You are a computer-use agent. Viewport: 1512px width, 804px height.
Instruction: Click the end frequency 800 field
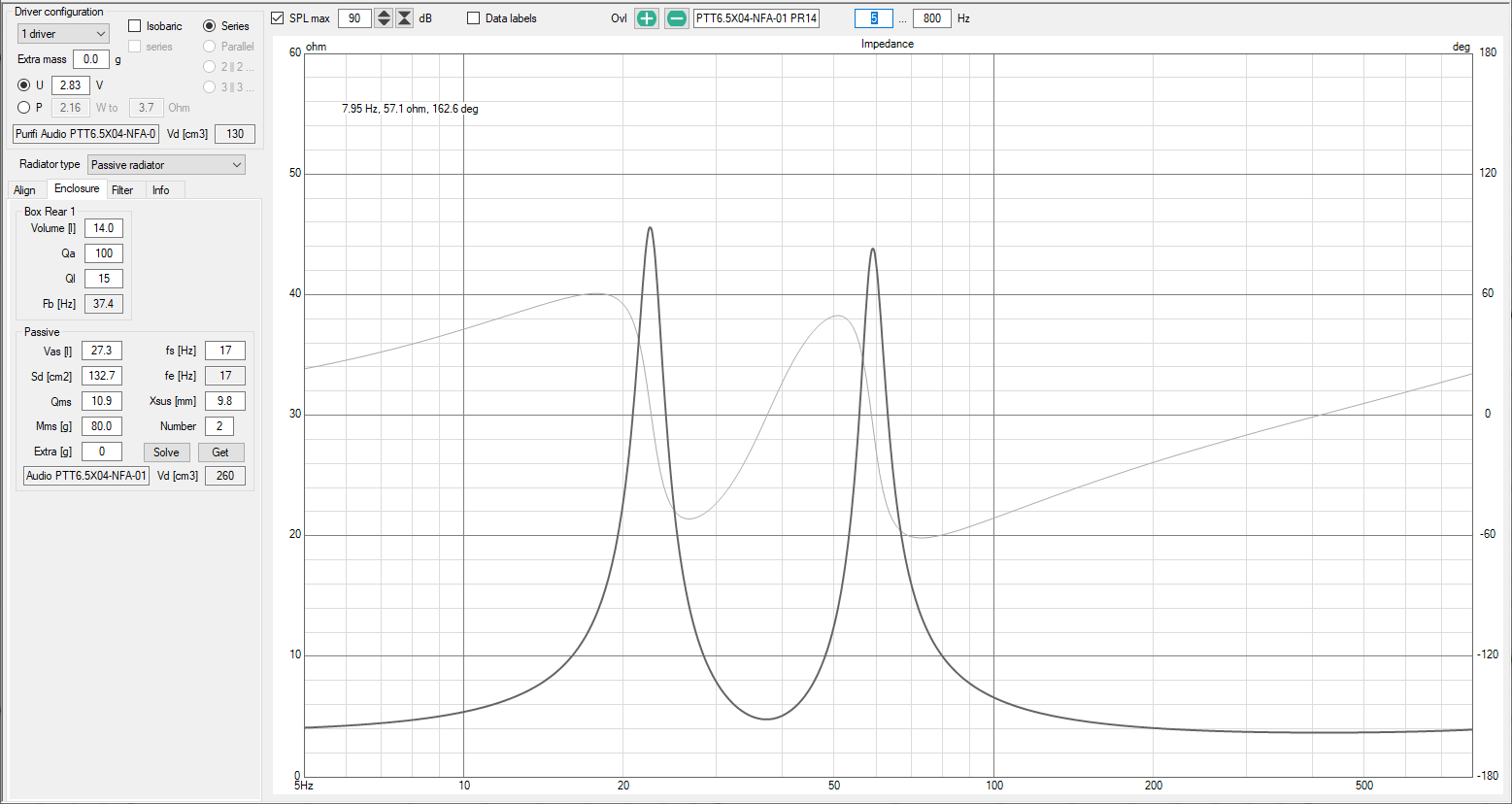(932, 18)
